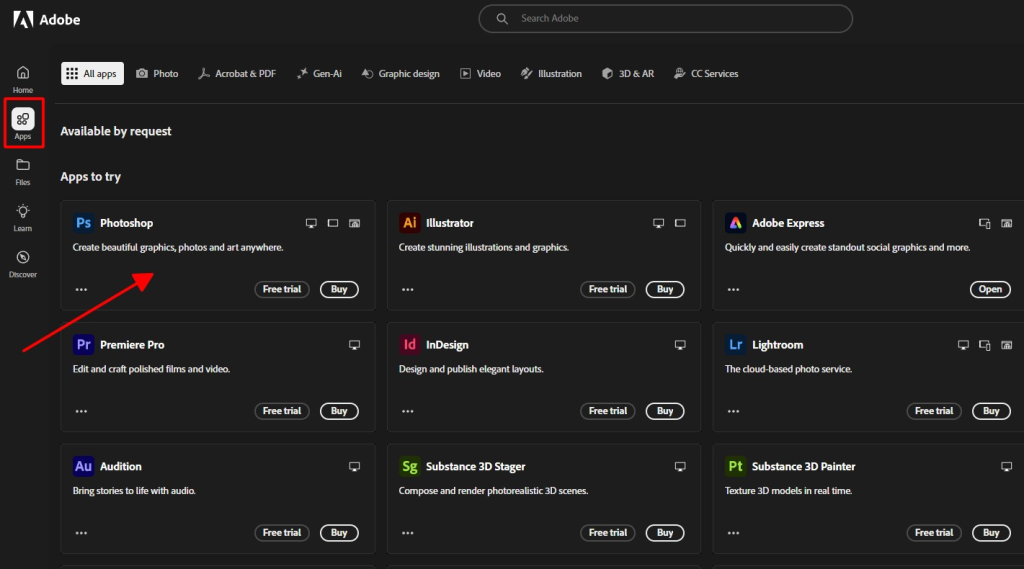Open the more options menu for Lightroom
This screenshot has height=569, width=1024.
(x=733, y=411)
